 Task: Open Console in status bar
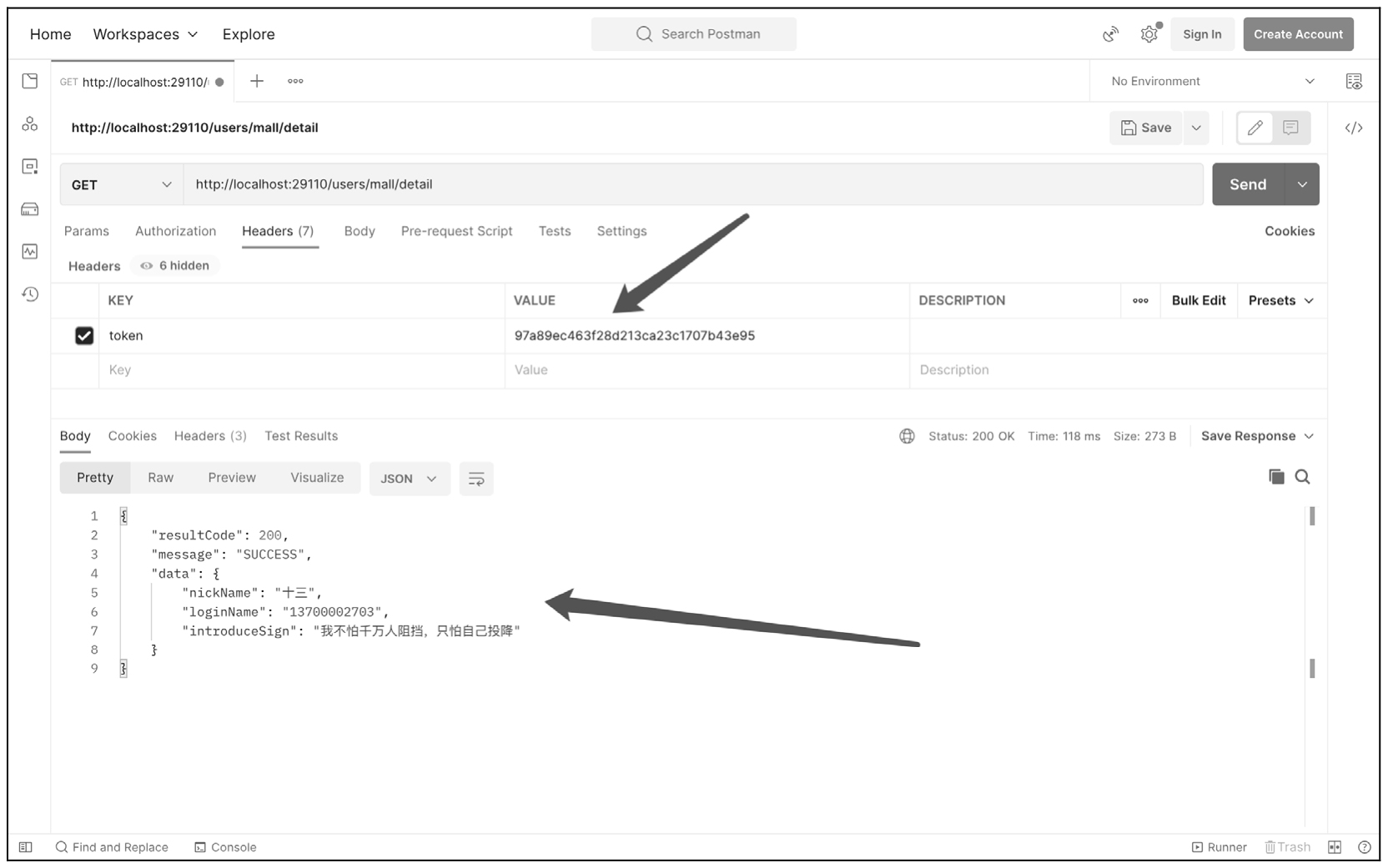(x=225, y=847)
